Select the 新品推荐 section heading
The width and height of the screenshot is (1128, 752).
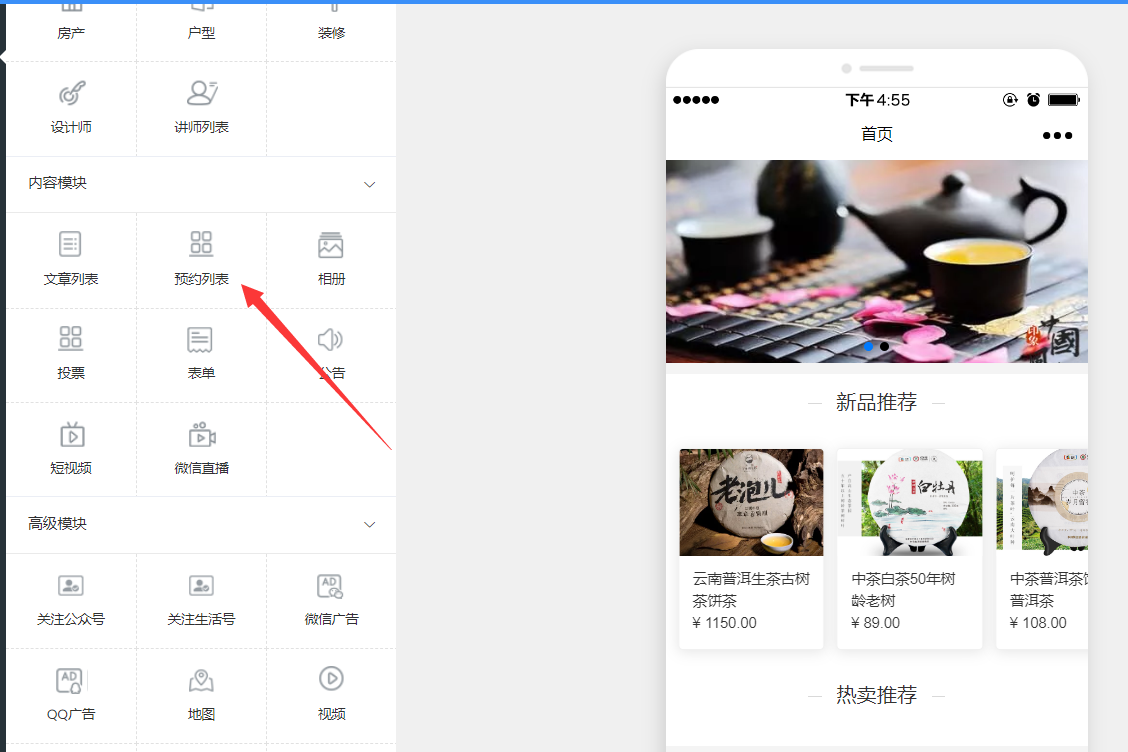876,402
